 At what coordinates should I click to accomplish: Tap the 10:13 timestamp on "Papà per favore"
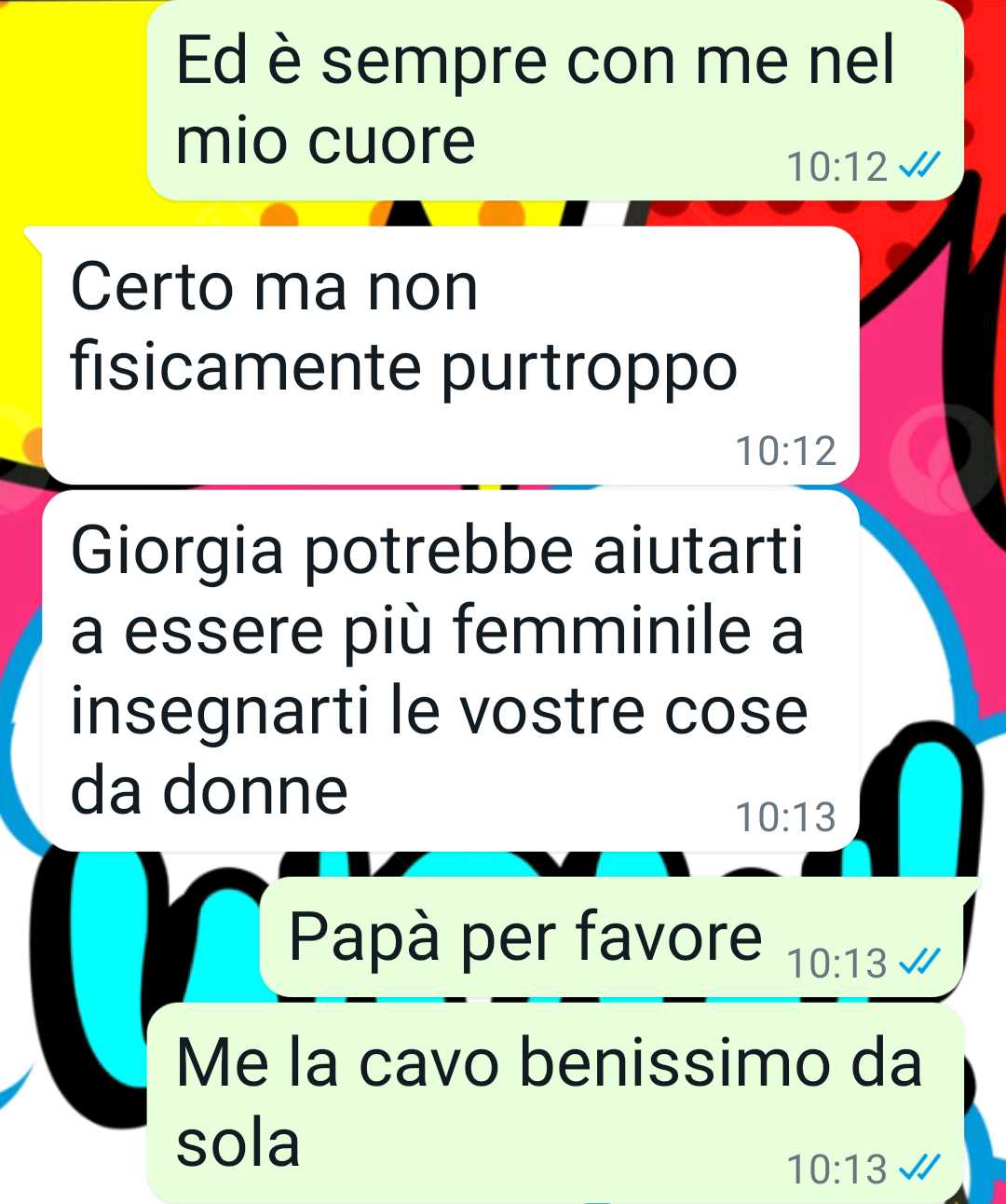point(836,963)
